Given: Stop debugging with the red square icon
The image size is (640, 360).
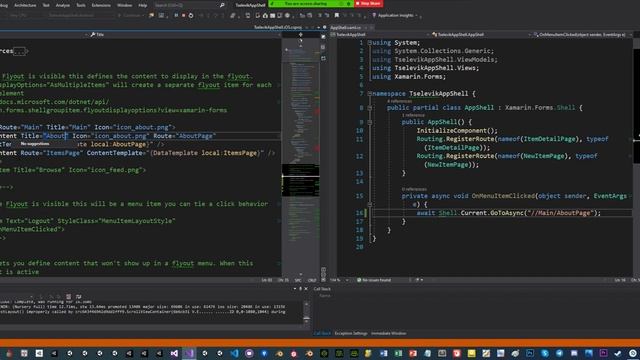Looking at the screenshot, I should (183, 16).
